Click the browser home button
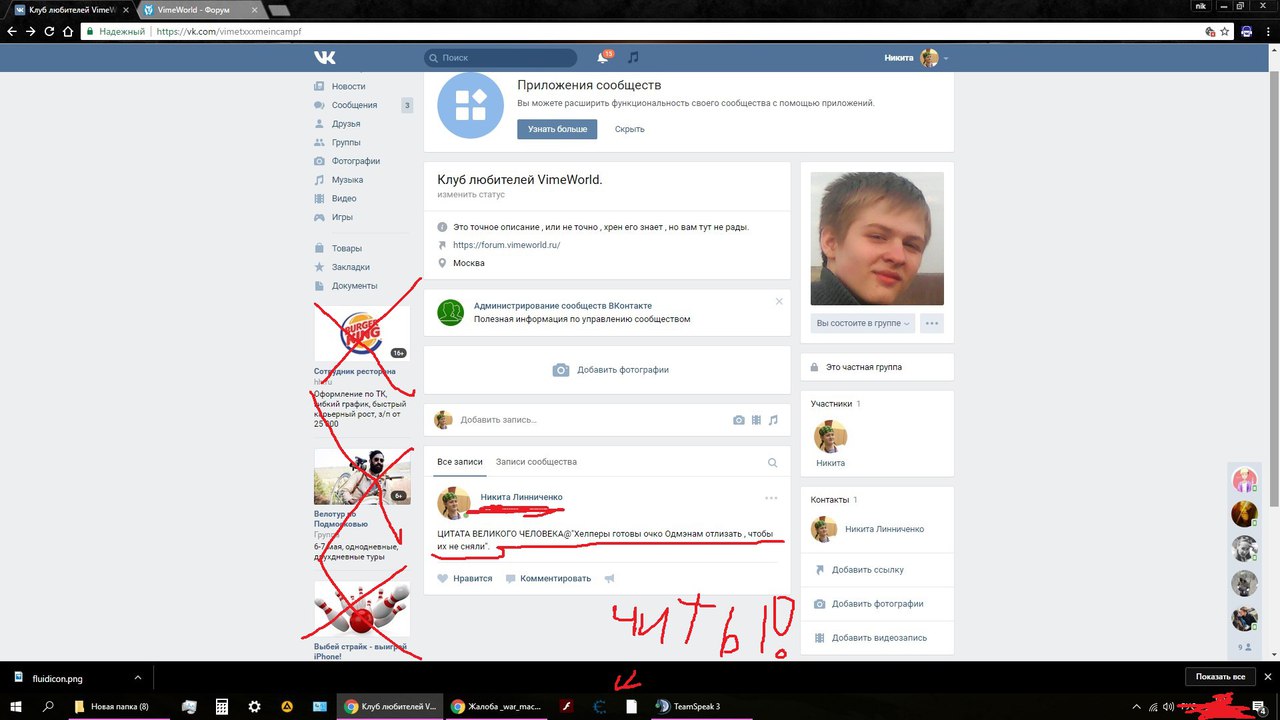 (68, 31)
